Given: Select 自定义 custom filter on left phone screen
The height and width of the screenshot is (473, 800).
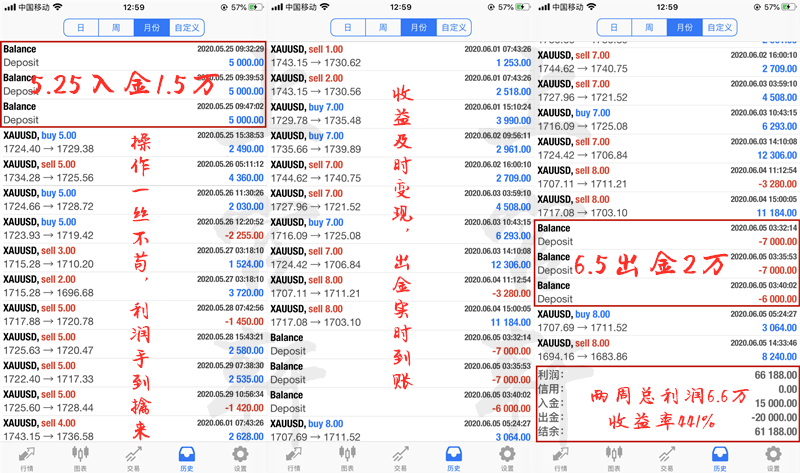Looking at the screenshot, I should (187, 28).
